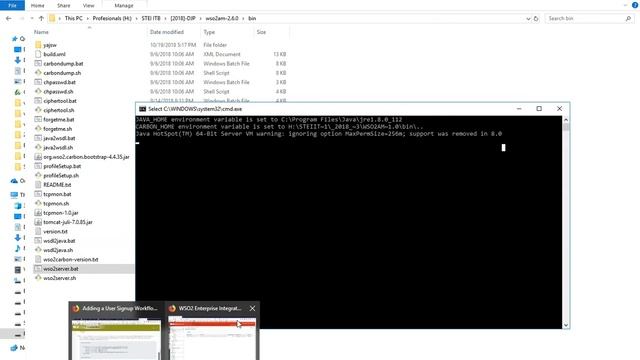Sort files by Name column header

point(41,32)
